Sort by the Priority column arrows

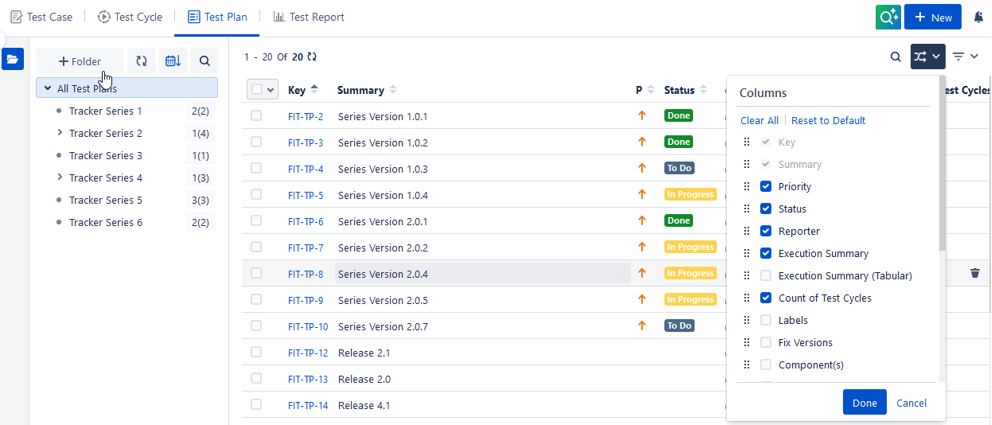click(x=651, y=90)
